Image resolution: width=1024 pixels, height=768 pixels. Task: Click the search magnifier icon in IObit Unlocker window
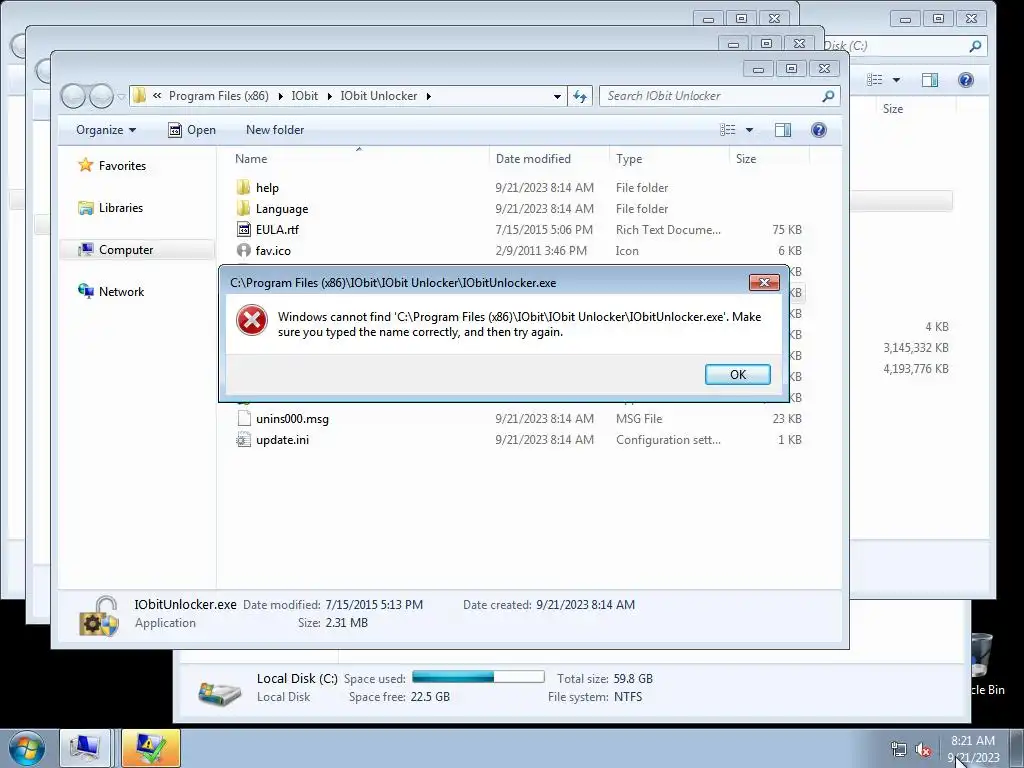828,96
